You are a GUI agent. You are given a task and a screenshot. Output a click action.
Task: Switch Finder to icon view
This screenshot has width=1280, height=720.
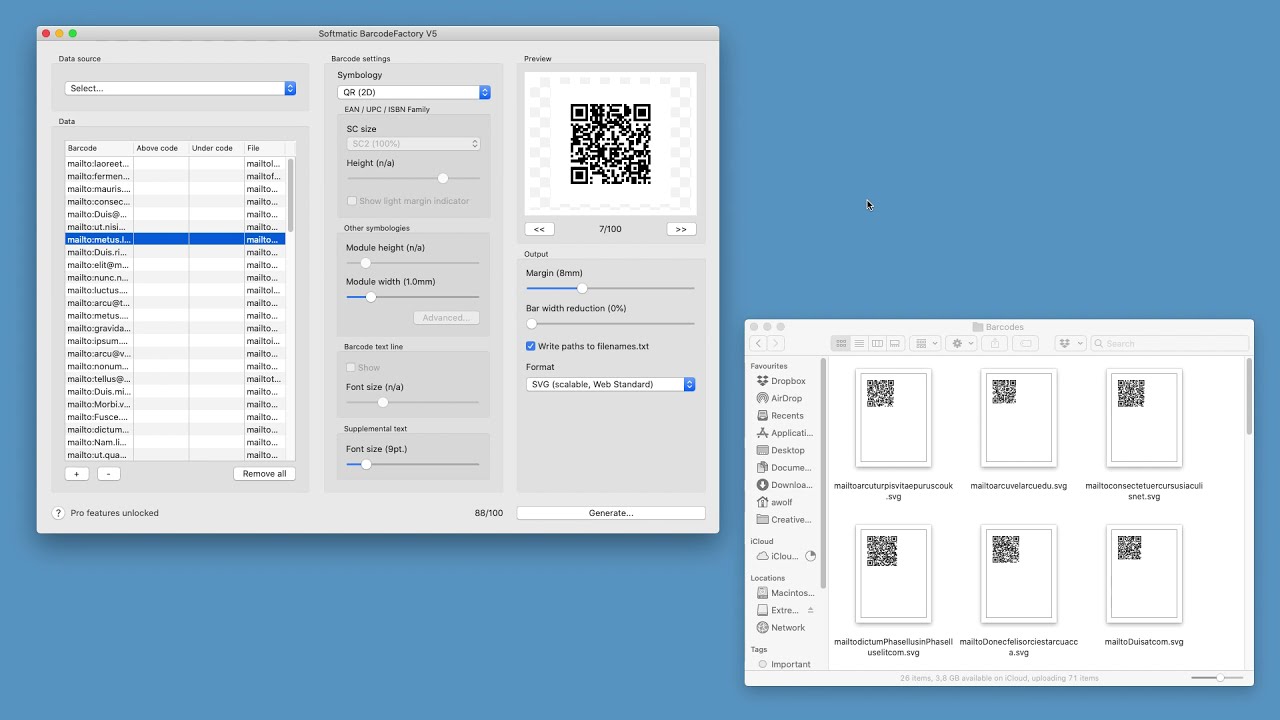click(841, 343)
